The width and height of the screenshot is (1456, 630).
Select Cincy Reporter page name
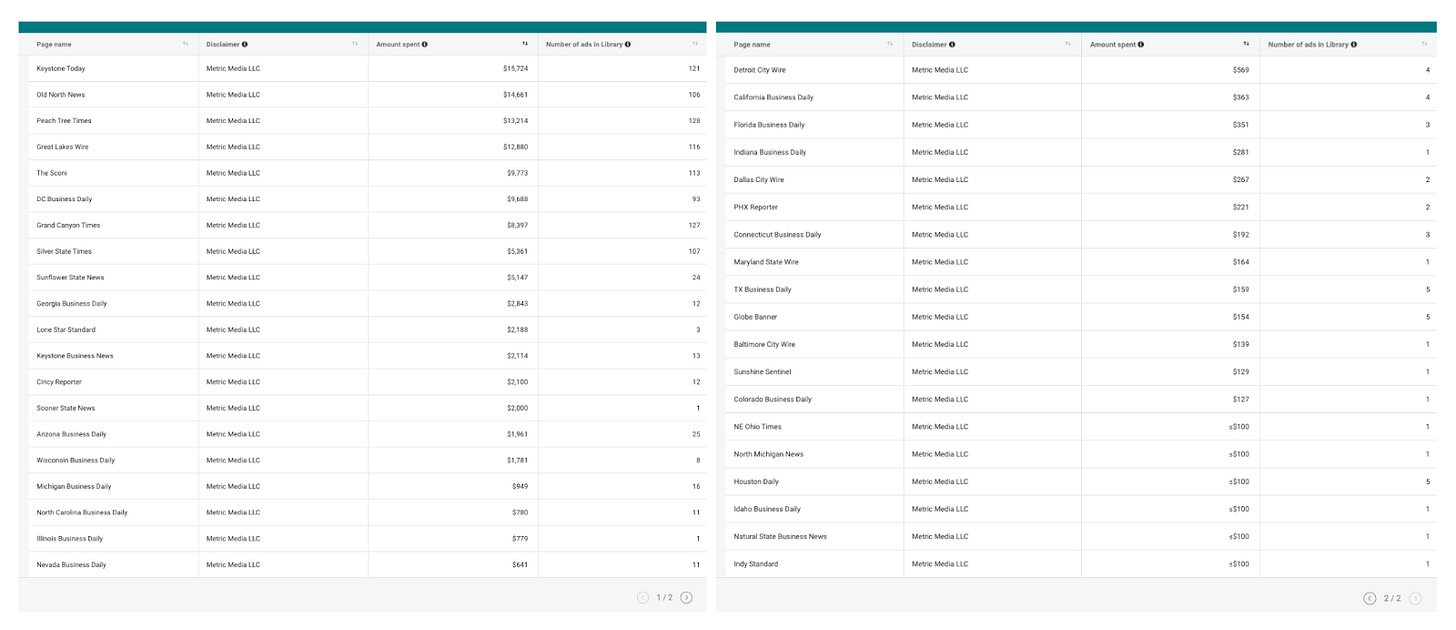coord(59,382)
